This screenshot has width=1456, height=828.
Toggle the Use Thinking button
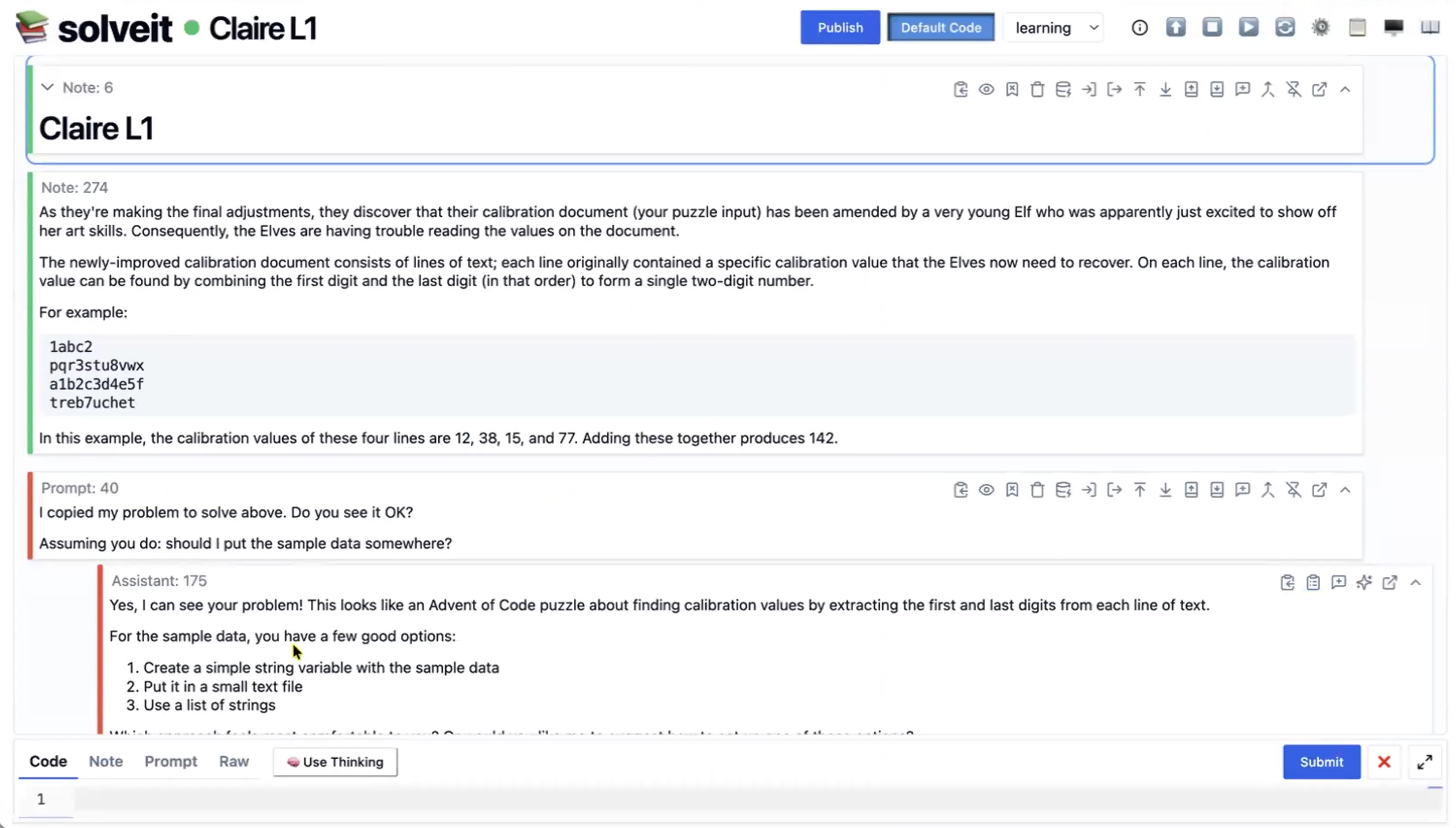(x=335, y=761)
